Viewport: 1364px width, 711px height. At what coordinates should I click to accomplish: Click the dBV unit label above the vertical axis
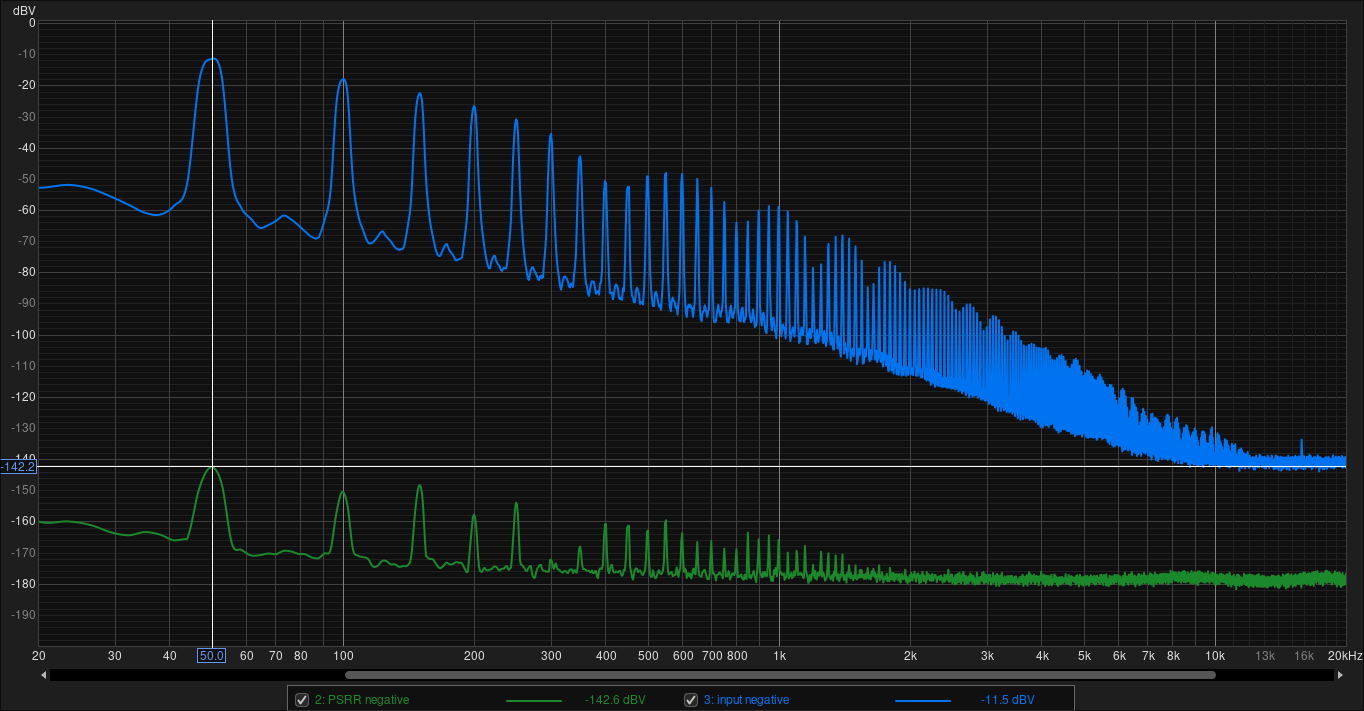click(24, 9)
